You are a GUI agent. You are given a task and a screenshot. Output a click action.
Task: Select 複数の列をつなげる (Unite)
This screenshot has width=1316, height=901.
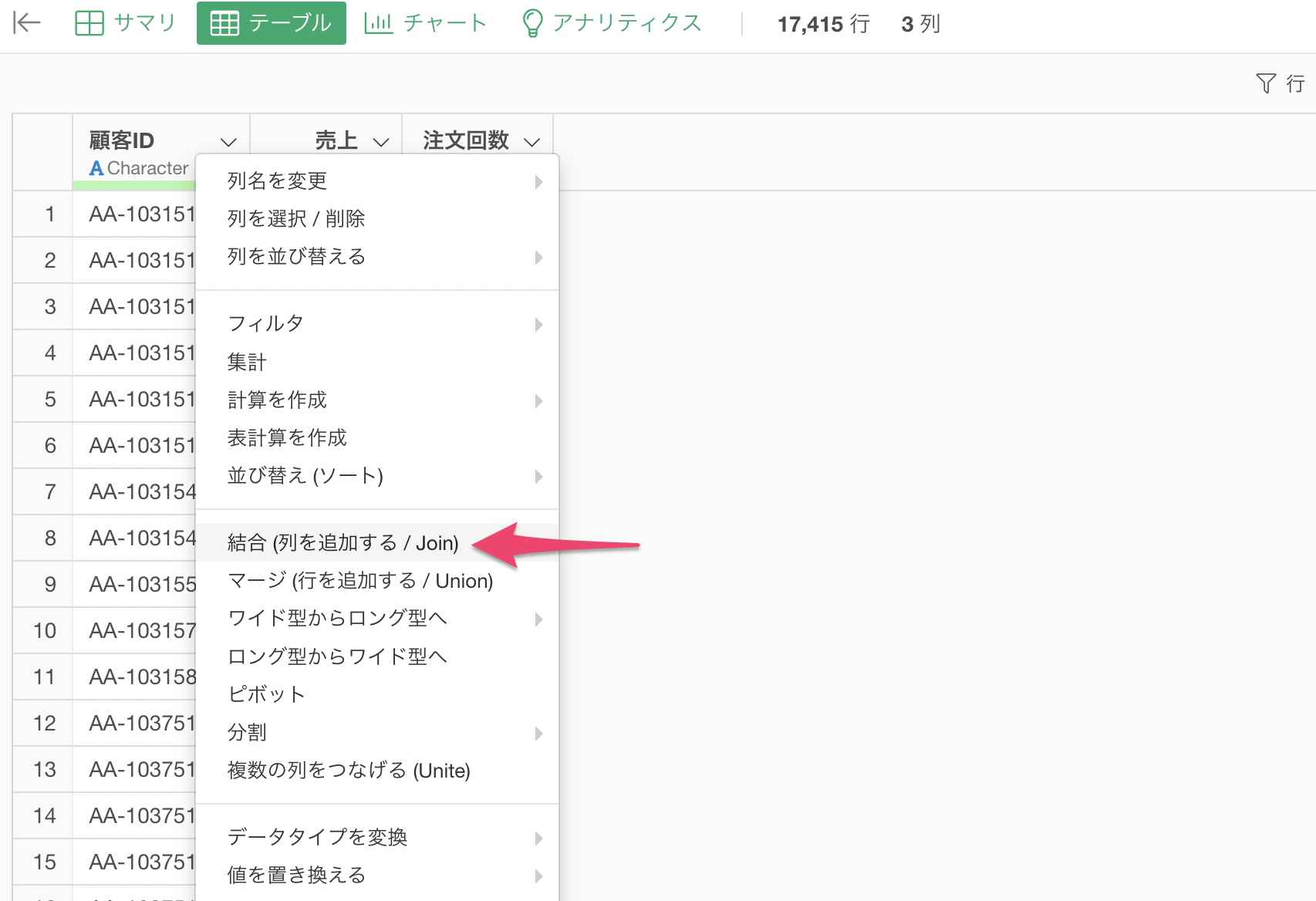coord(377,771)
